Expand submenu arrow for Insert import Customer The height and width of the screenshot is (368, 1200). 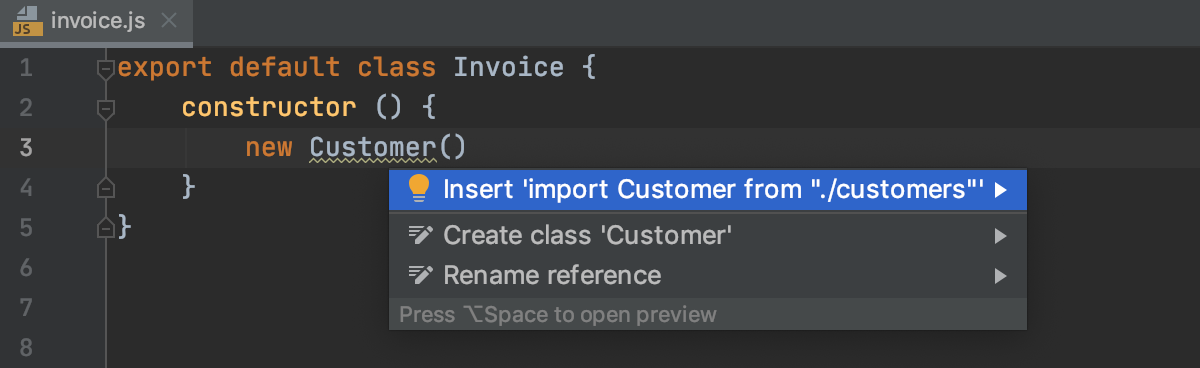[1000, 190]
